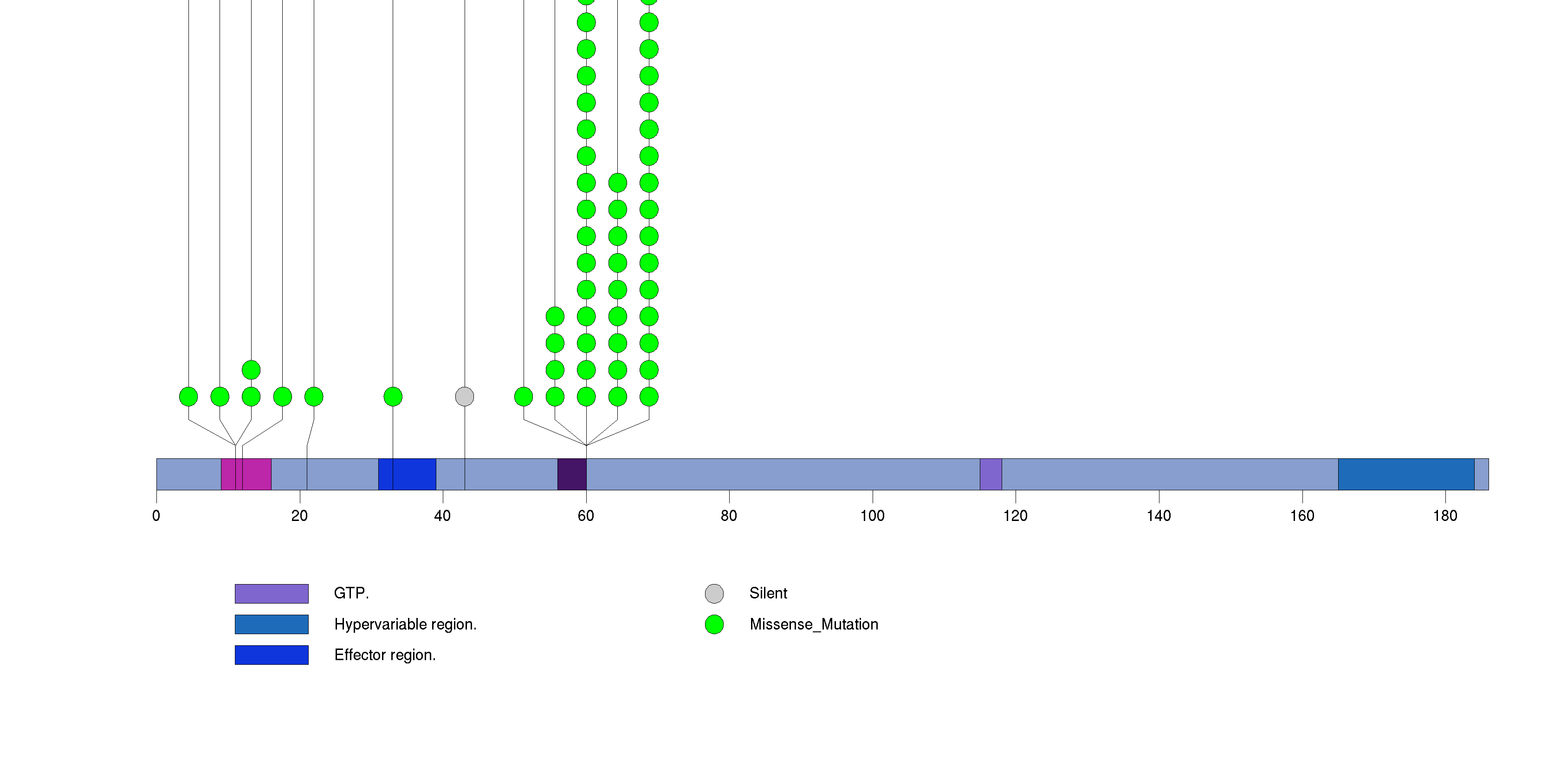Image resolution: width=1567 pixels, height=784 pixels.
Task: Click the gray Silent mutation circle on the plot
Action: point(464,397)
